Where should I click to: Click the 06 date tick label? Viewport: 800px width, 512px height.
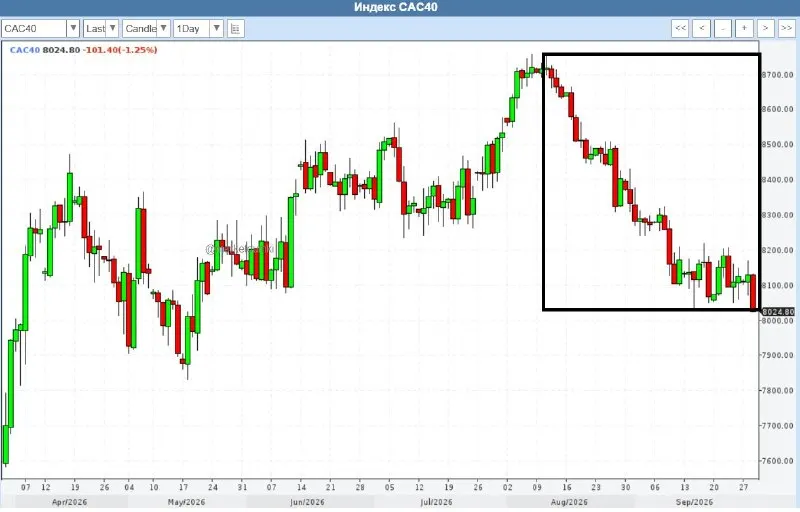655,488
